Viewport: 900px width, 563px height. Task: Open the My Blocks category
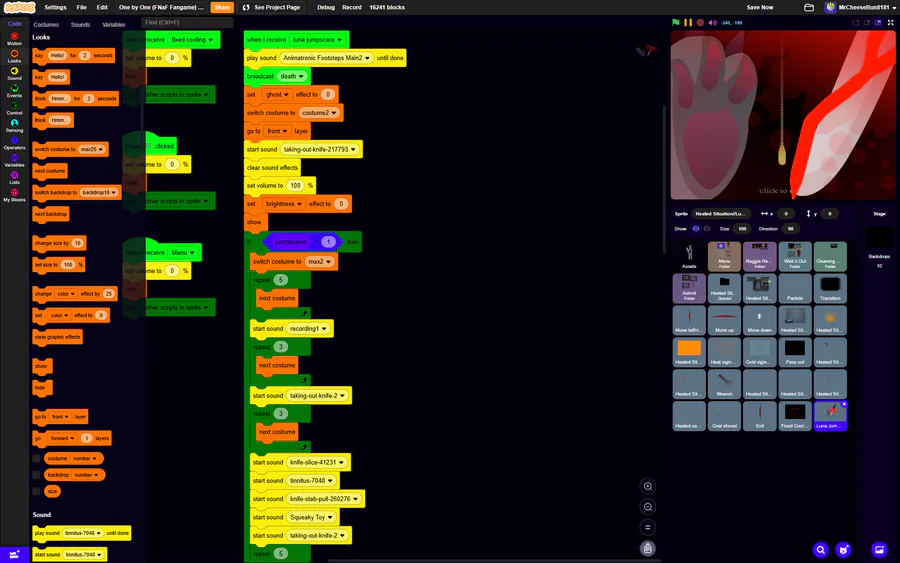[x=14, y=195]
